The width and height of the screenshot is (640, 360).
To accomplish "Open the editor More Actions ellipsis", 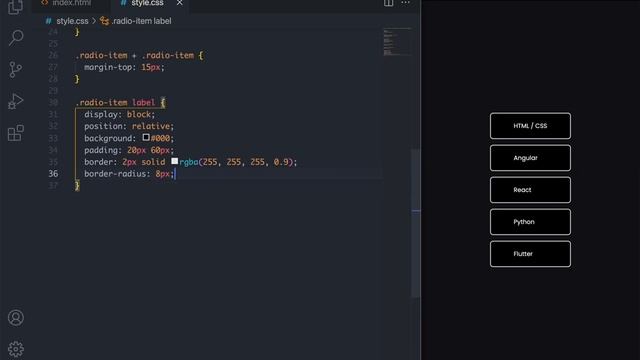I will 405,3.
